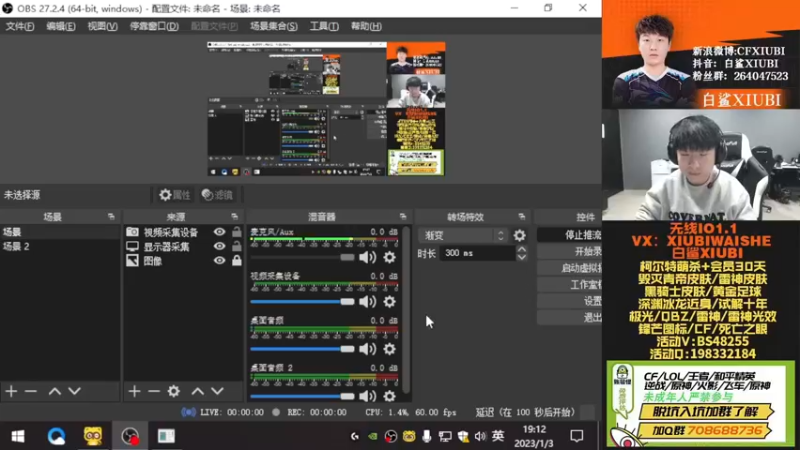Click the mixer panel vertical scrollbar
Screen dimensions: 800x450
pyautogui.click(x=406, y=309)
